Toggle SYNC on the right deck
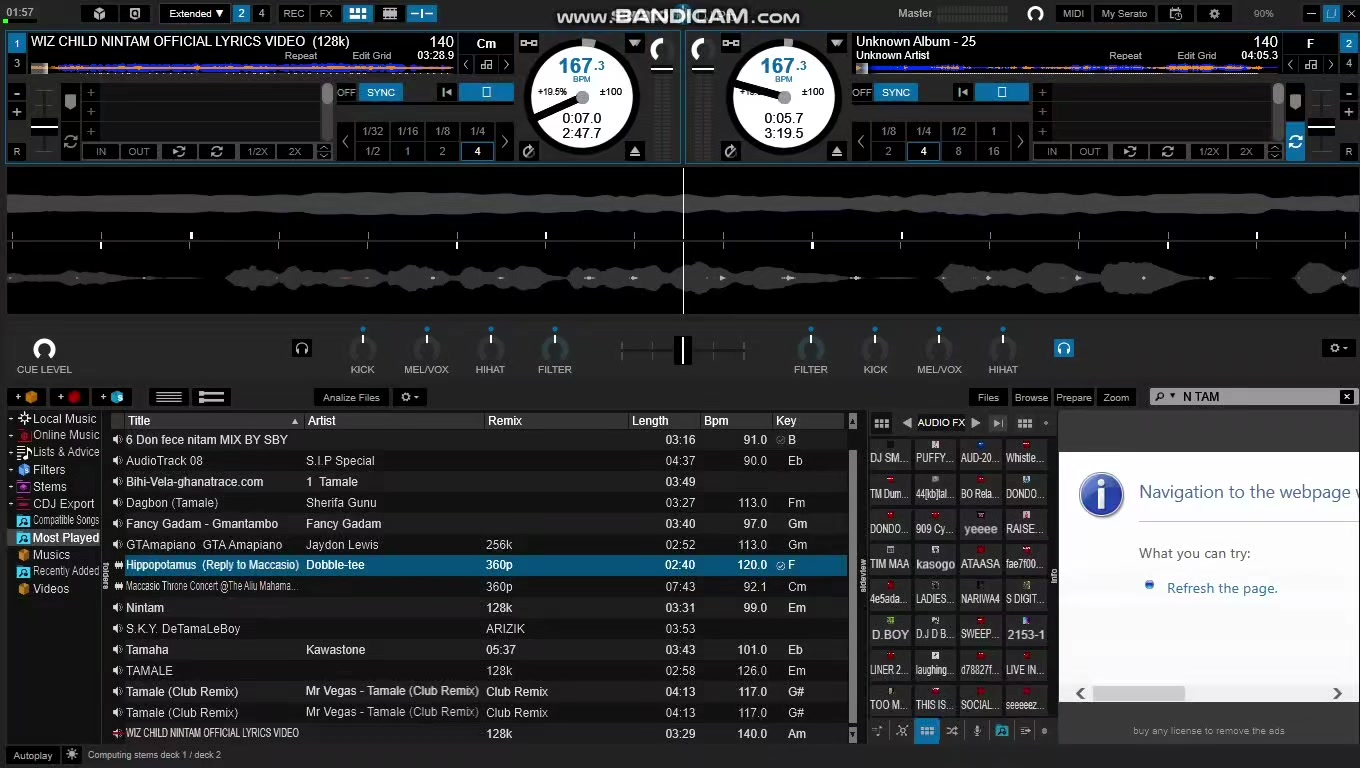This screenshot has width=1360, height=768. coord(896,92)
